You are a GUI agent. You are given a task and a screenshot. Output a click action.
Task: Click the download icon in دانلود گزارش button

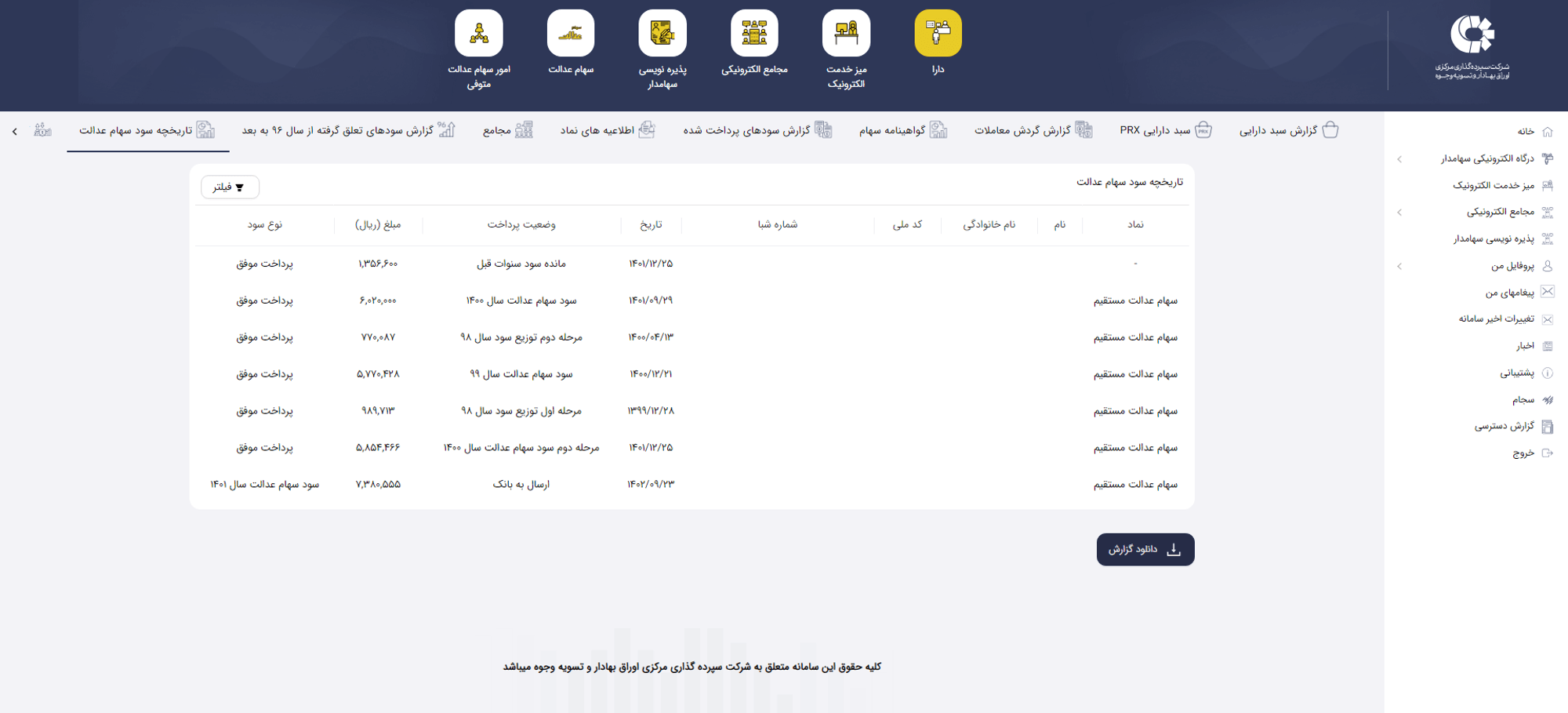click(1174, 550)
